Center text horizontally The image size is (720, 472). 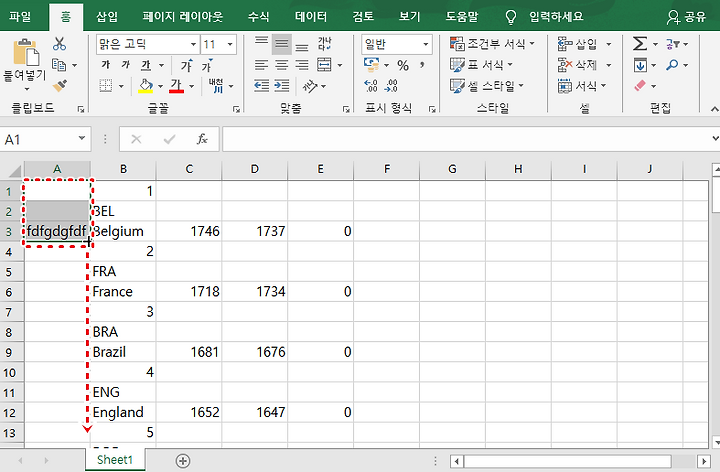coord(281,65)
